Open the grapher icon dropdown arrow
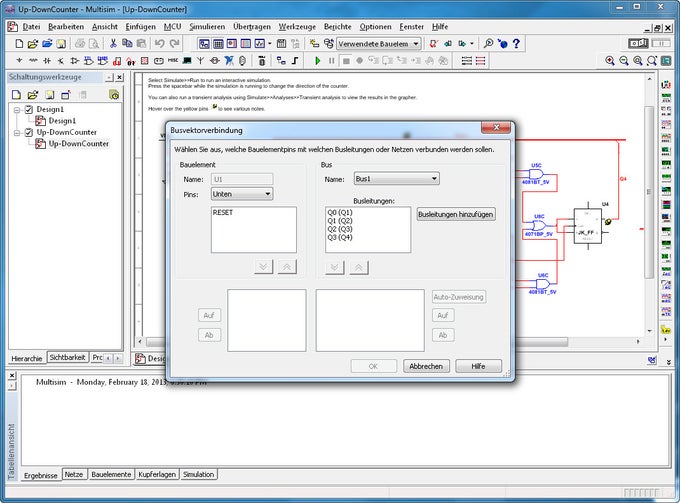 pyautogui.click(x=270, y=44)
